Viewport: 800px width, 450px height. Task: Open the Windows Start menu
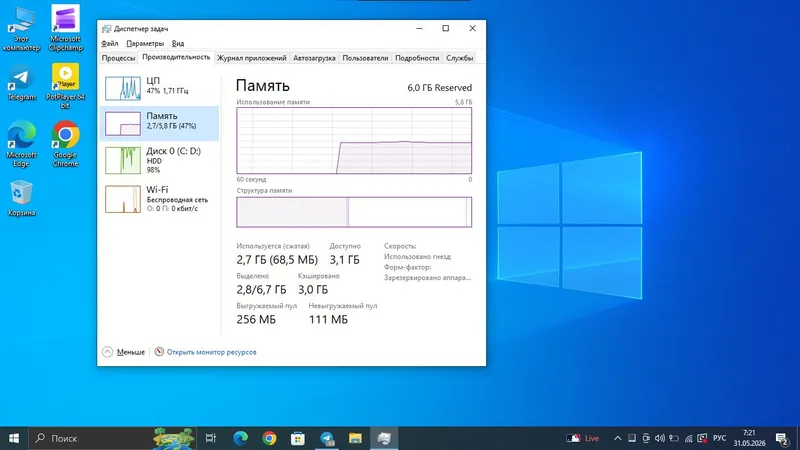click(14, 438)
